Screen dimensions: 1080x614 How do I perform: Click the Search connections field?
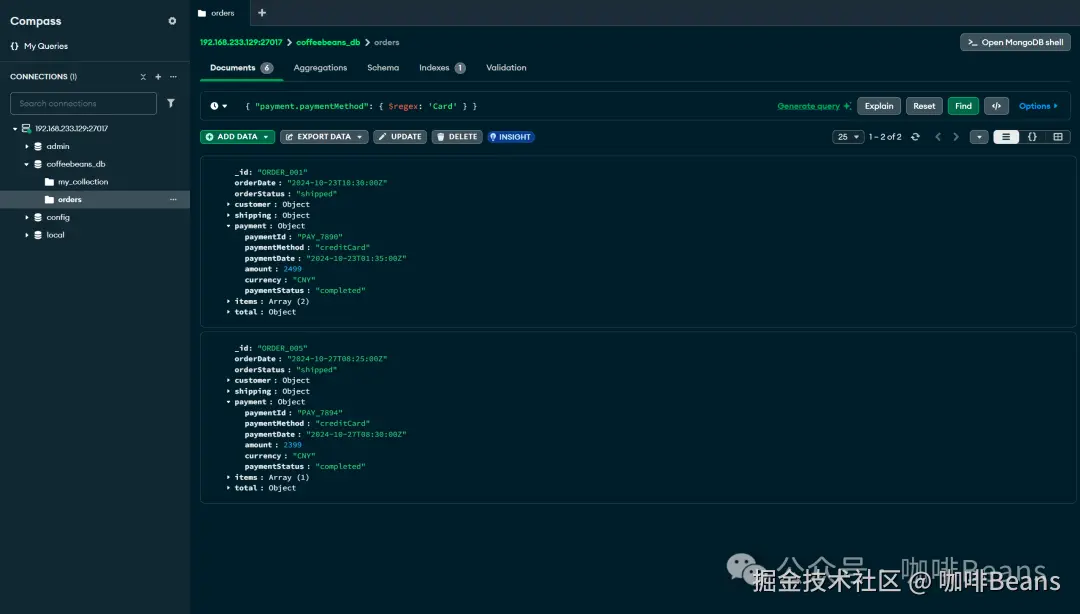83,103
